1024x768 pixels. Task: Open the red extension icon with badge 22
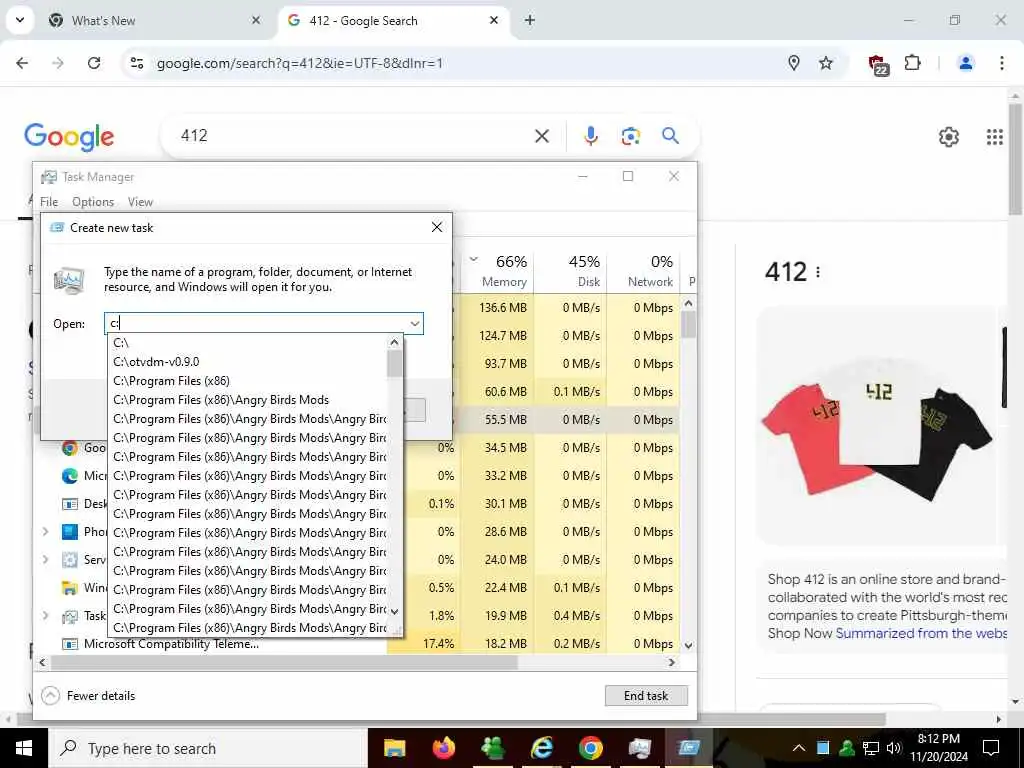(878, 65)
